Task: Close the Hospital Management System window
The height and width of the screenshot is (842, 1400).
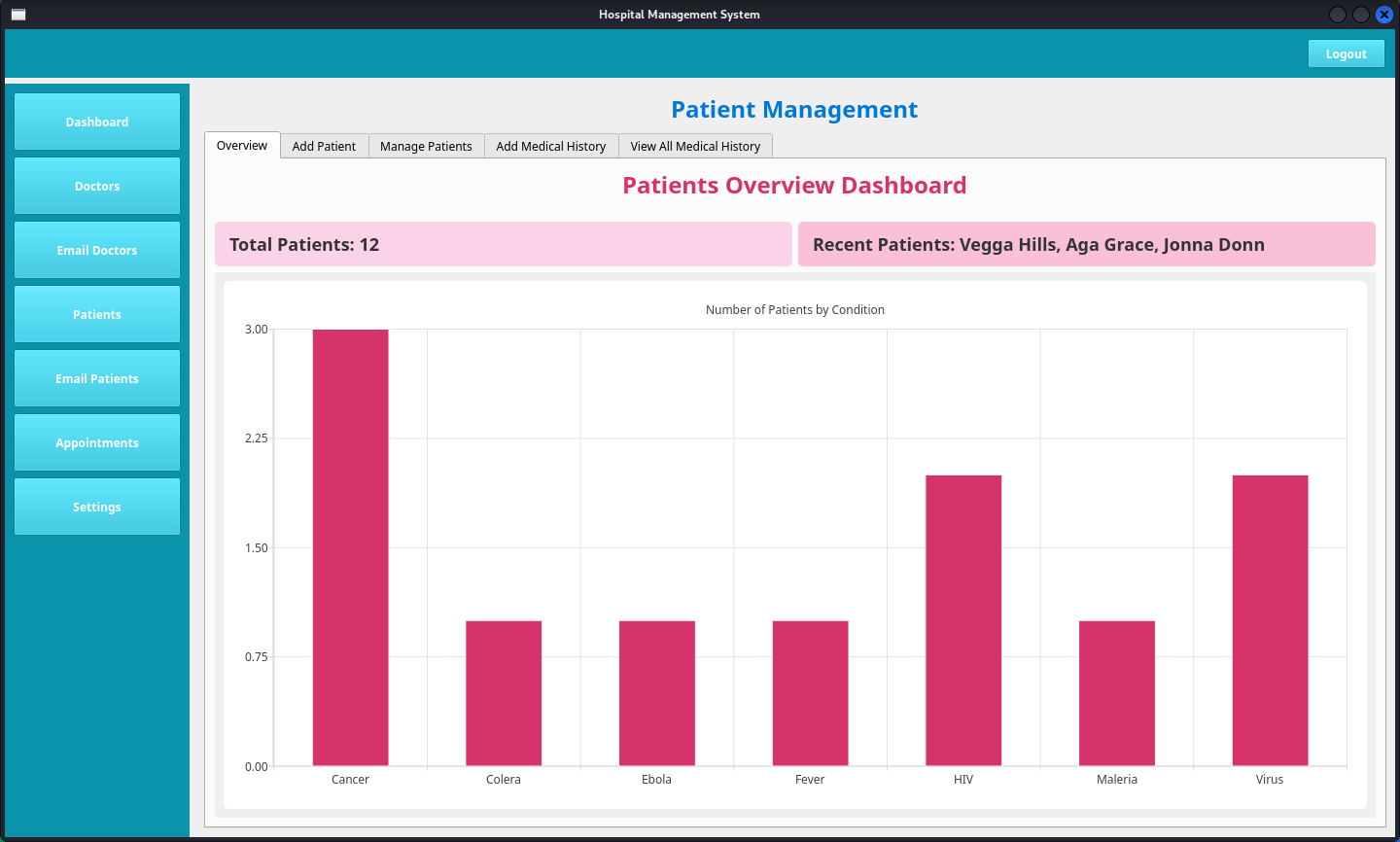Action: pyautogui.click(x=1384, y=15)
